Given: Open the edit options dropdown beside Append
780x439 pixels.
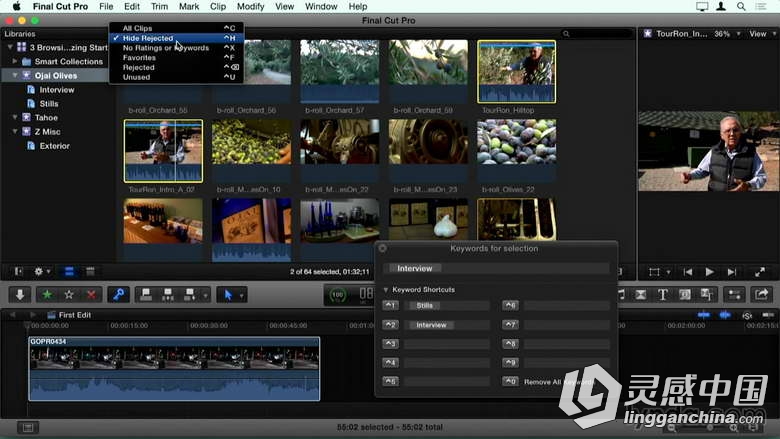Looking at the screenshot, I should (x=205, y=296).
